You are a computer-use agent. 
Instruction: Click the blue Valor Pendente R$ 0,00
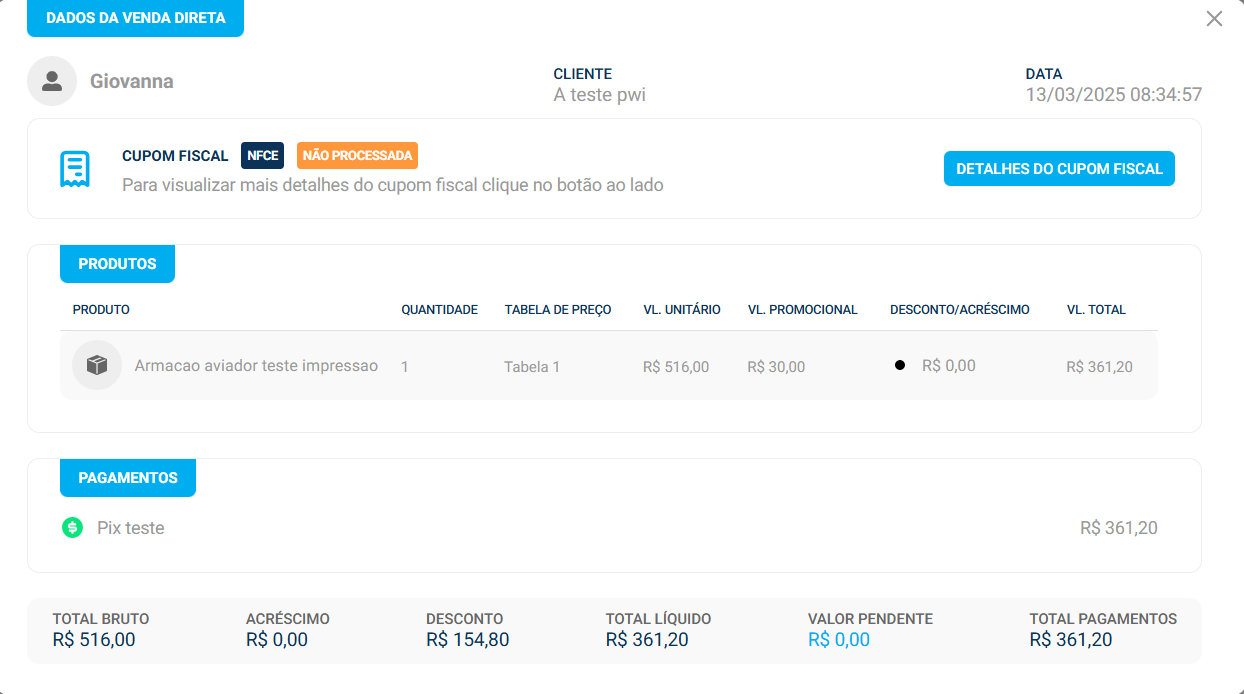(x=839, y=640)
